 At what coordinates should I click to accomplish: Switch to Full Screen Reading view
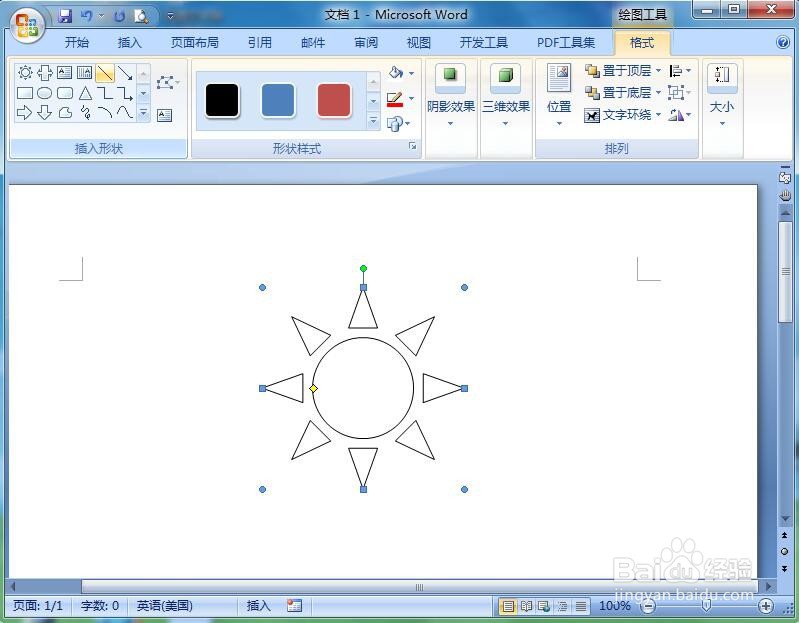(x=526, y=606)
